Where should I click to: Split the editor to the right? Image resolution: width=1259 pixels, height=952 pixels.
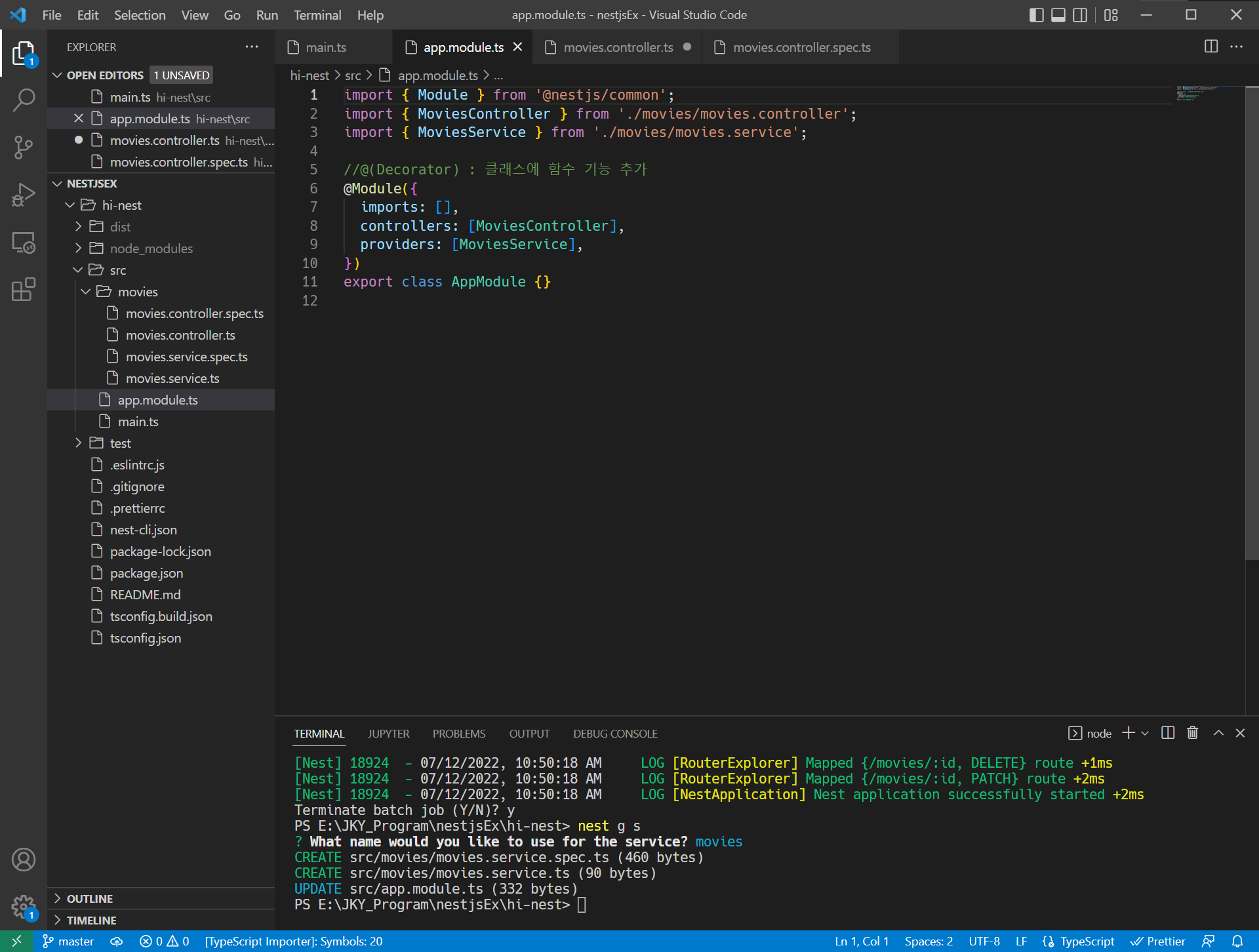pos(1210,47)
